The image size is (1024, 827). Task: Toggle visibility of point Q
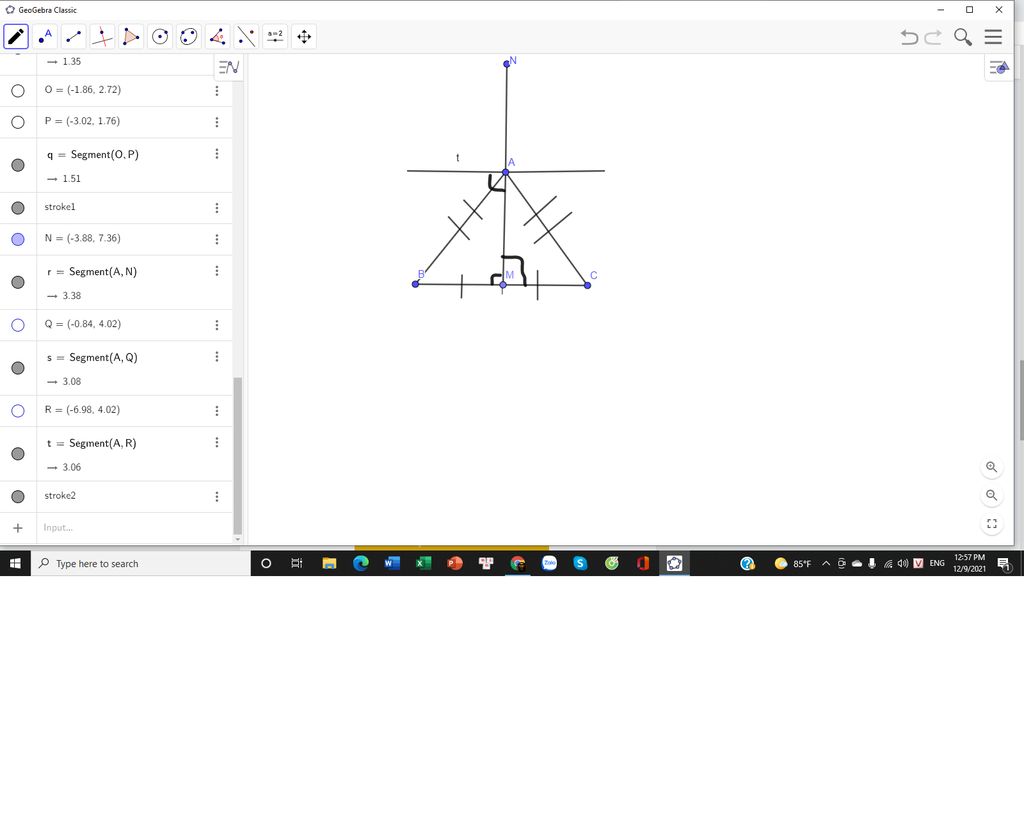pos(18,325)
